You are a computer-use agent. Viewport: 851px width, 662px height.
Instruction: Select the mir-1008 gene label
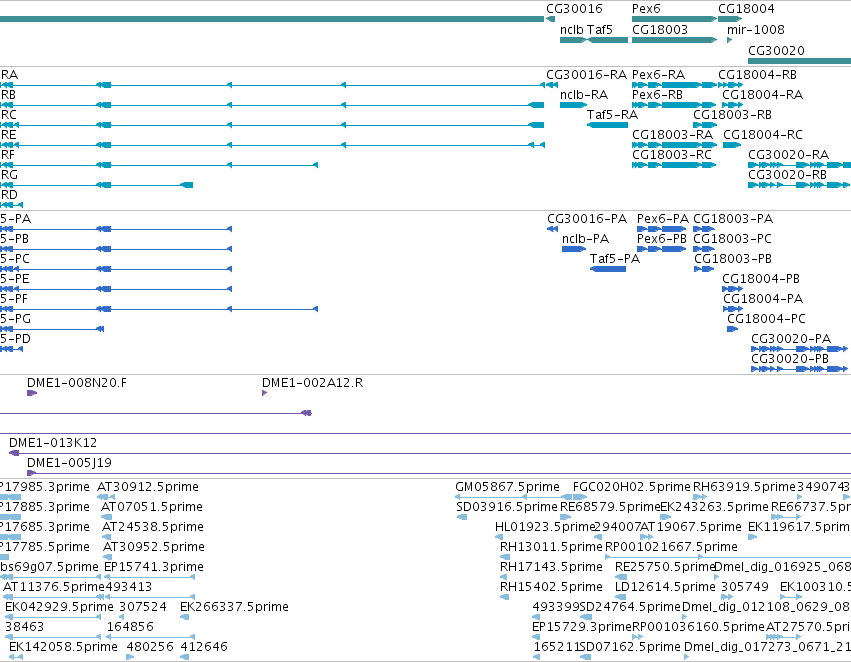pos(755,29)
